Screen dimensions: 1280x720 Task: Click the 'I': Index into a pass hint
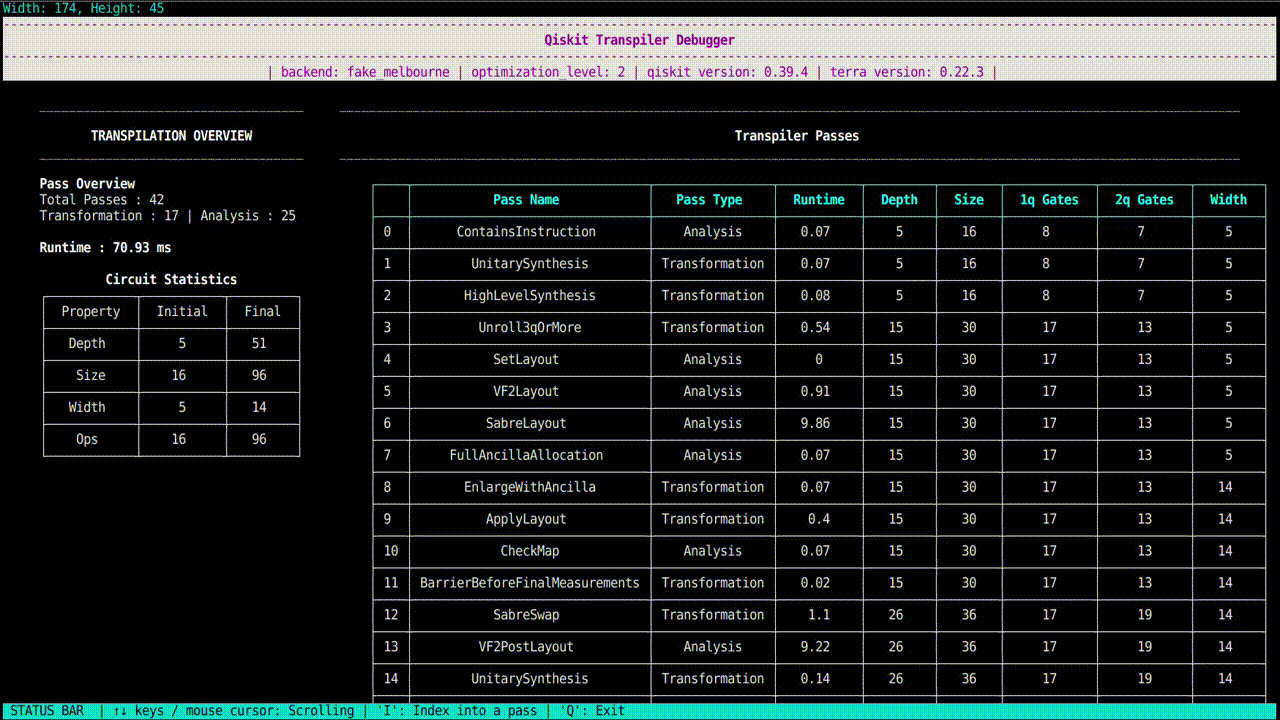[457, 711]
